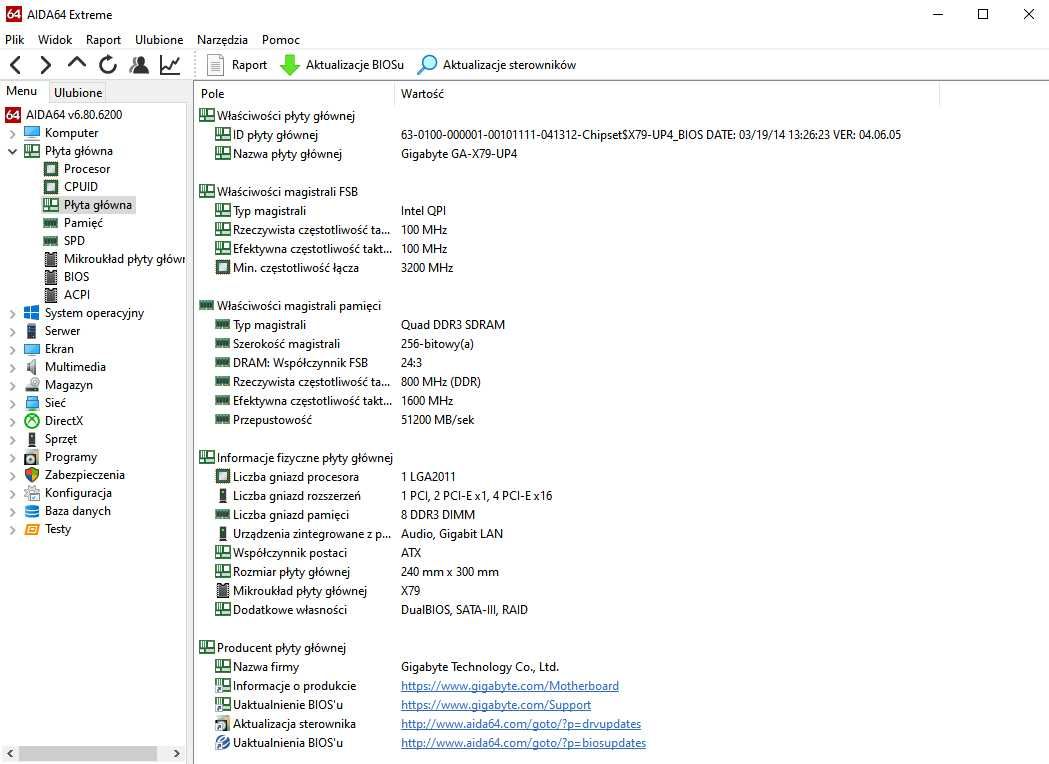Click the System operacyjny Windows icon
1049x764 pixels.
coord(31,312)
